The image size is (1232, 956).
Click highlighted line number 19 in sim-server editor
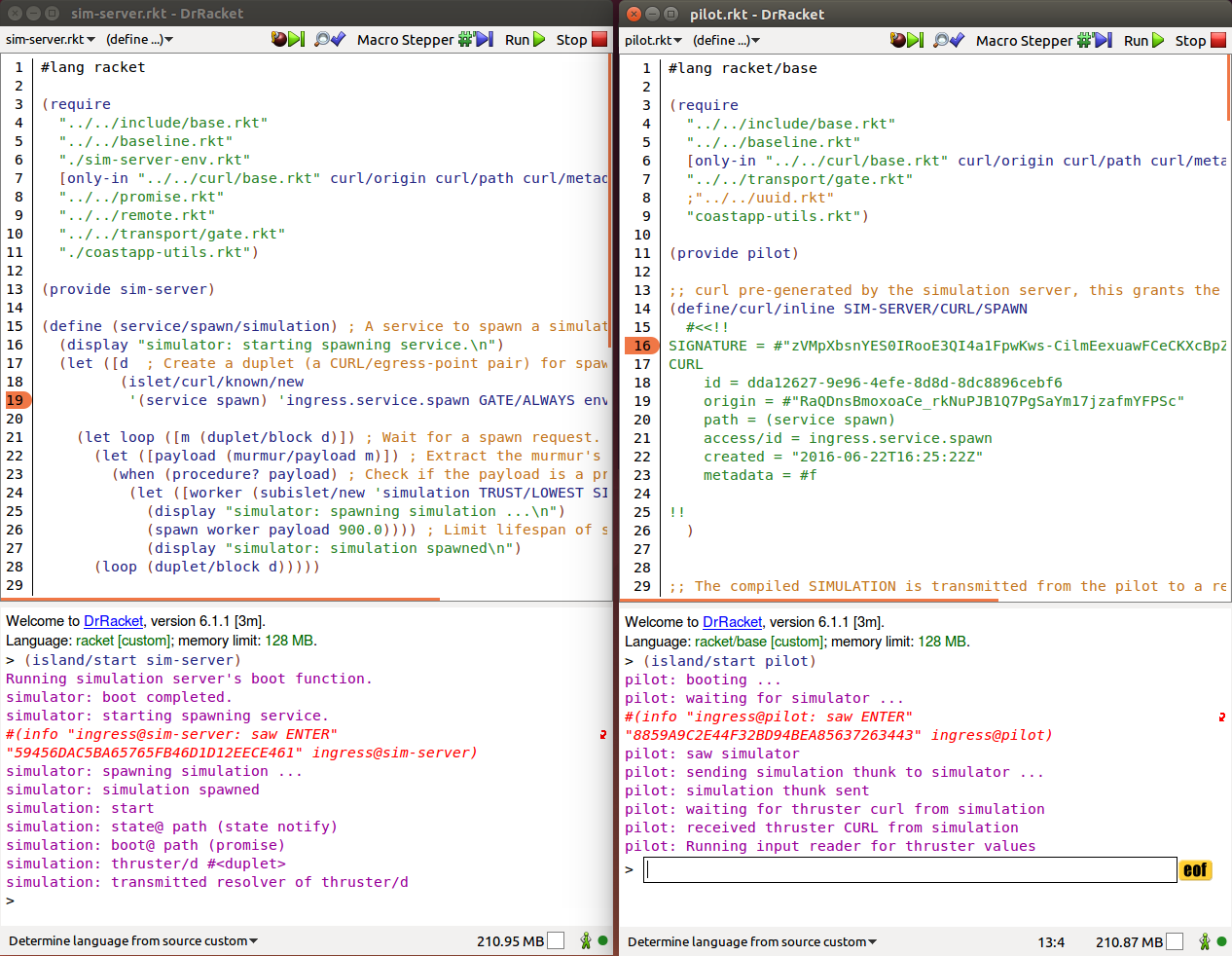16,400
